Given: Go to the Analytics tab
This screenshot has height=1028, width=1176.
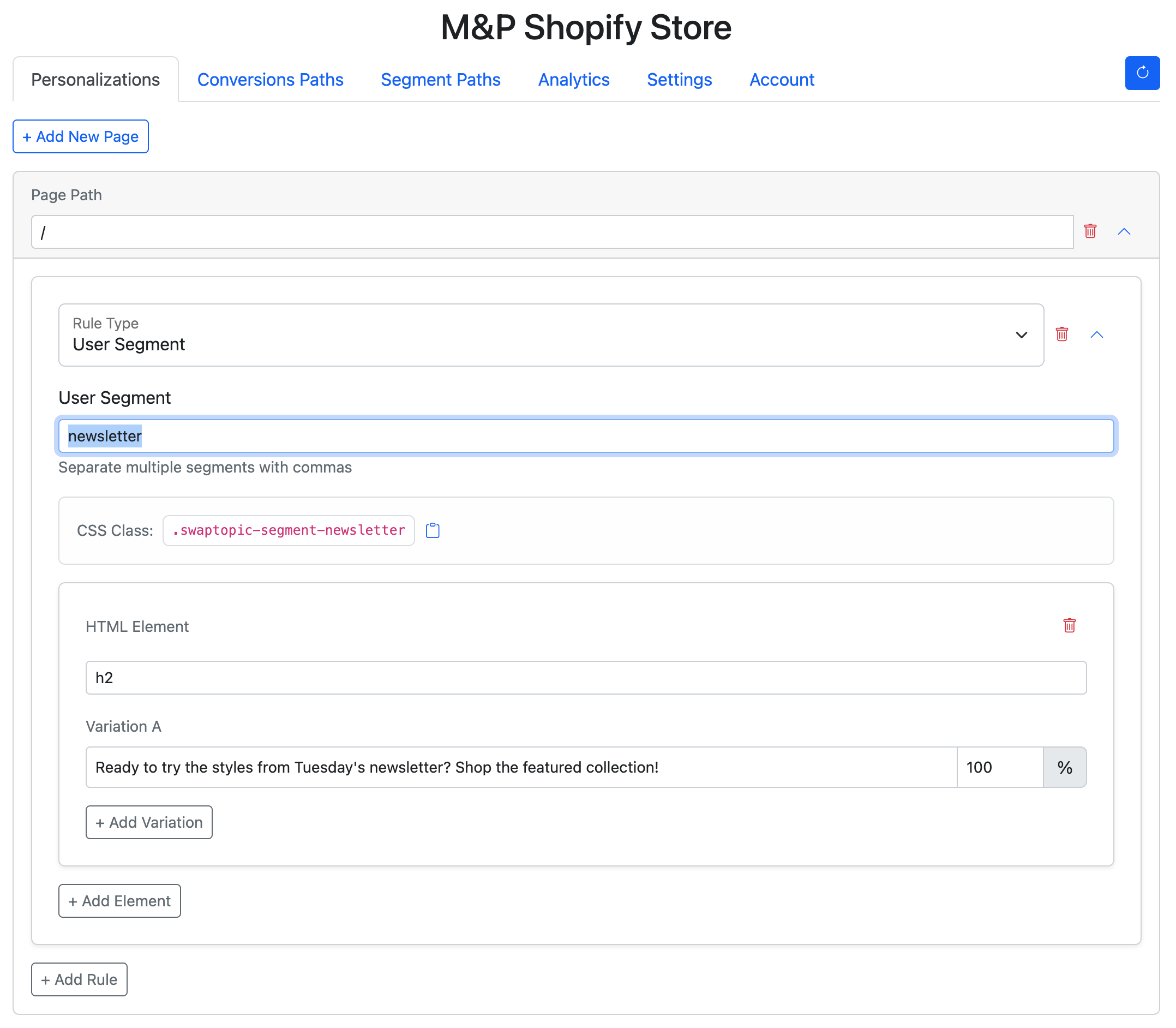Looking at the screenshot, I should point(573,80).
